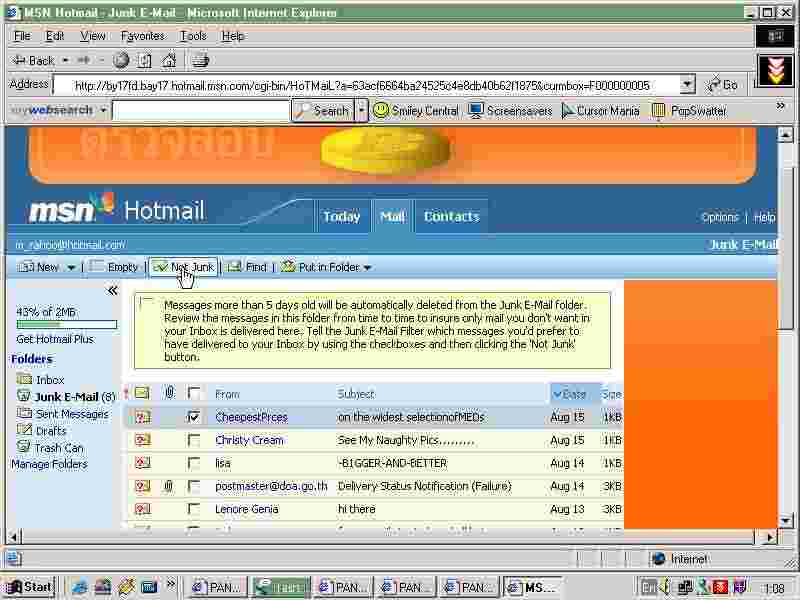Open the Manage Folders link
This screenshot has width=800, height=600.
point(49,464)
